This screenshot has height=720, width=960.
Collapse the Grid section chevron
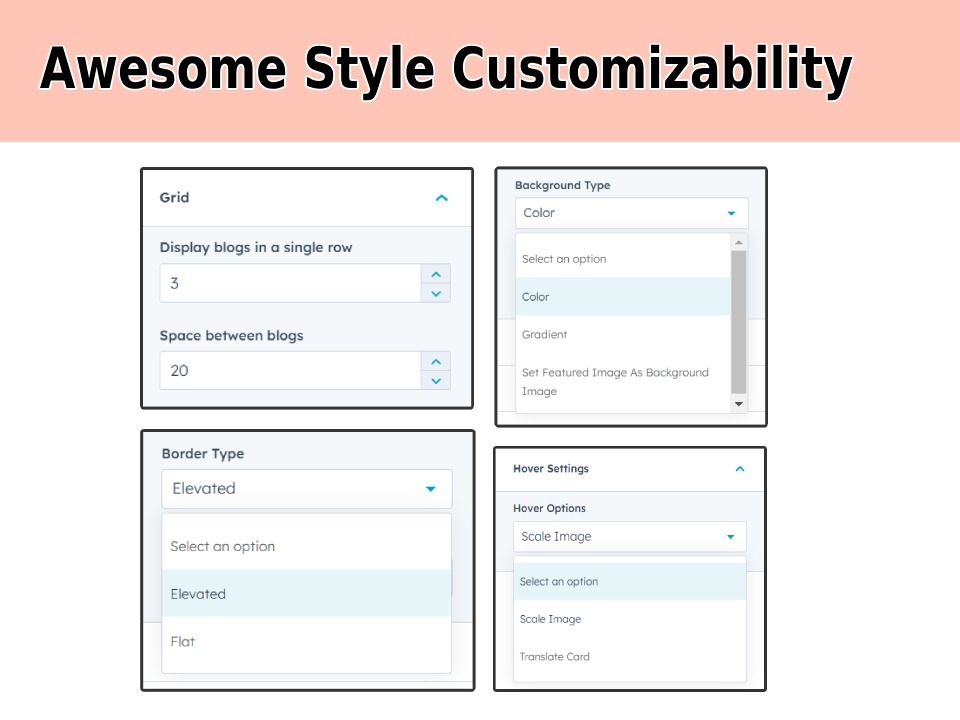(x=441, y=198)
